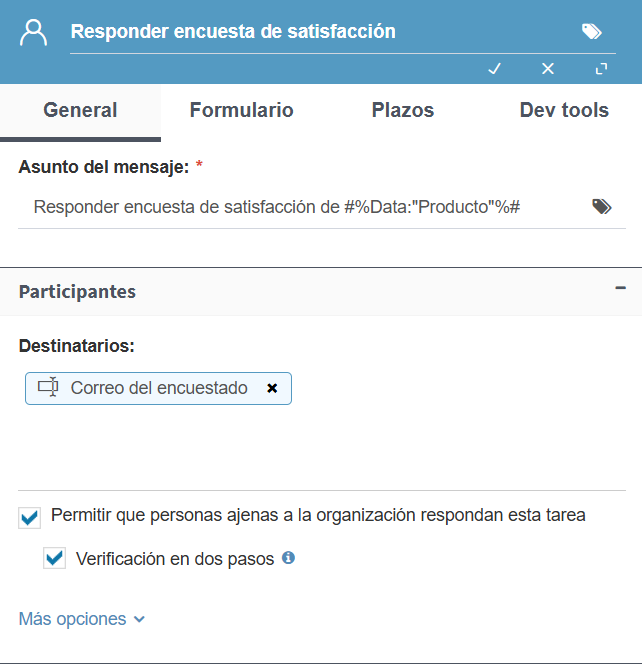Cancel editing with the header X icon
This screenshot has height=664, width=642.
point(548,69)
